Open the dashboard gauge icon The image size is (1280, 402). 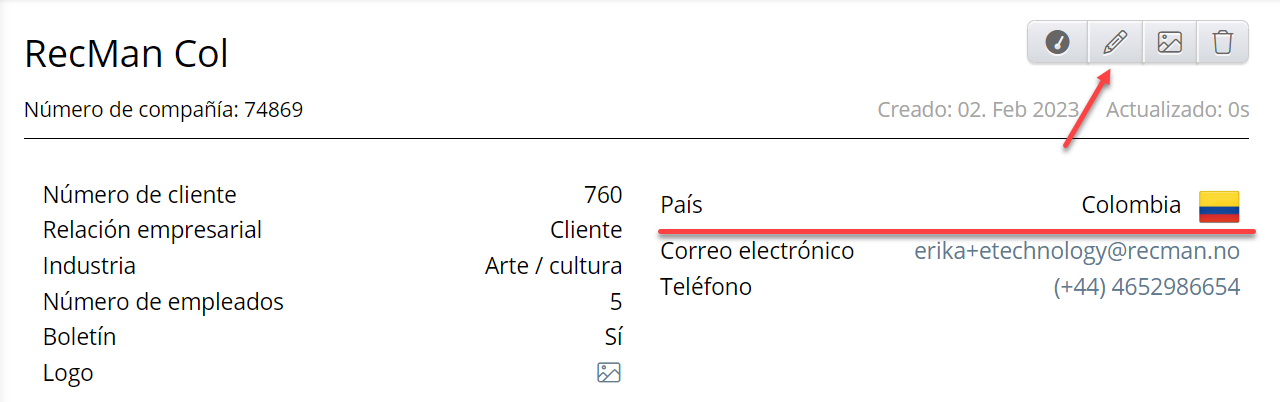1058,43
